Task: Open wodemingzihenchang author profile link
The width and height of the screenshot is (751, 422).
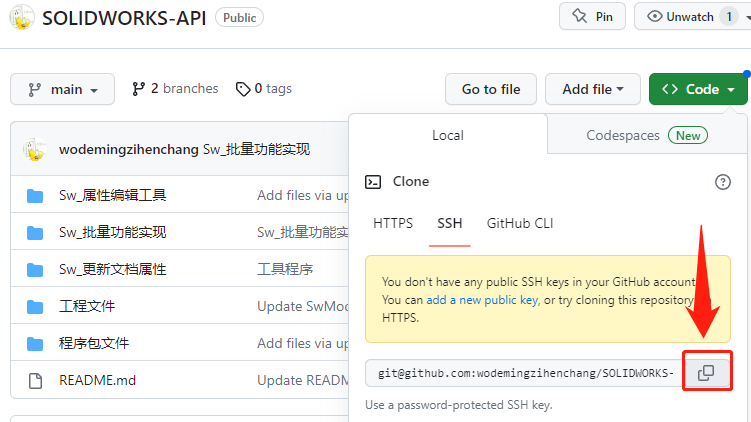Action: [128, 149]
